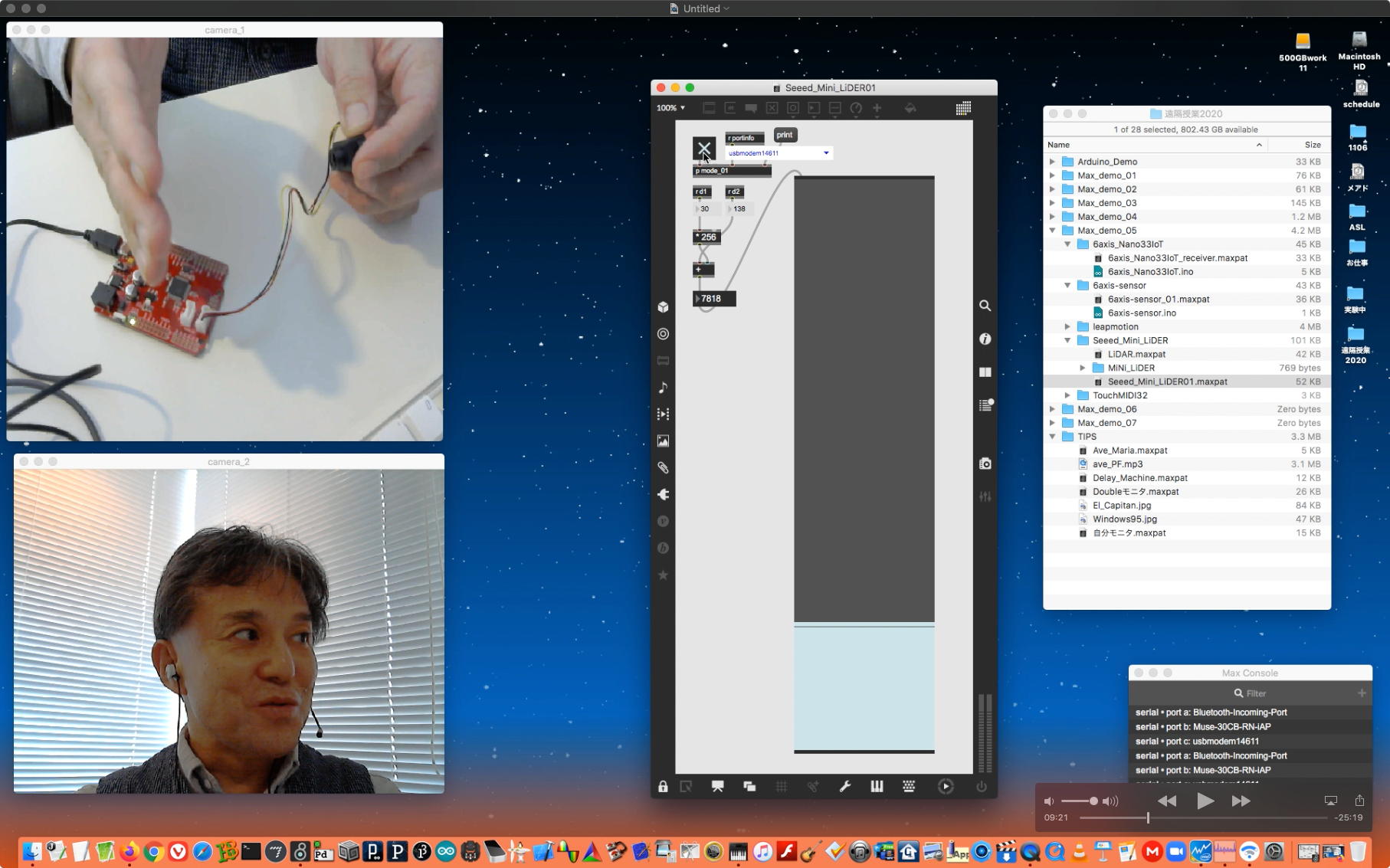Click the share icon in player controls

point(1359,801)
